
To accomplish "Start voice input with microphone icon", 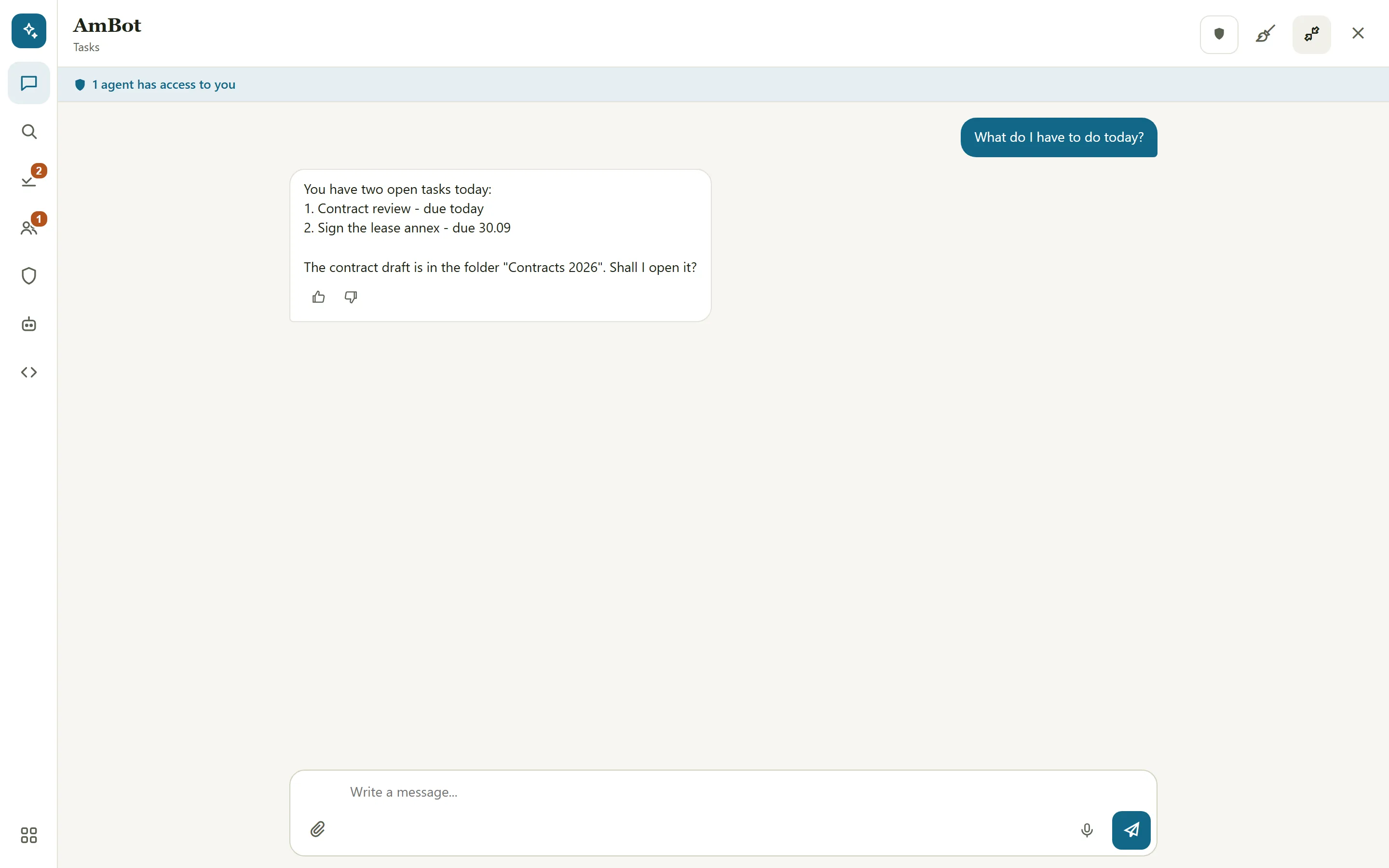I will [1087, 830].
